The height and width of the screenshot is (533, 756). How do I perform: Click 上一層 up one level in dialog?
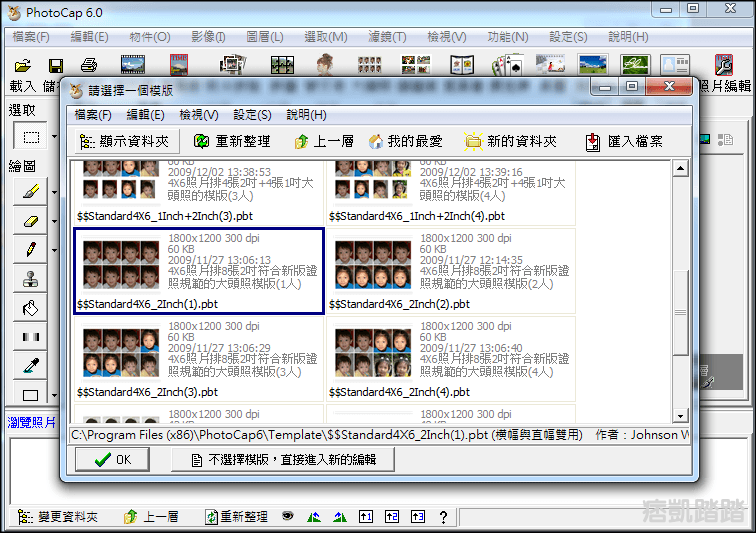[x=324, y=141]
